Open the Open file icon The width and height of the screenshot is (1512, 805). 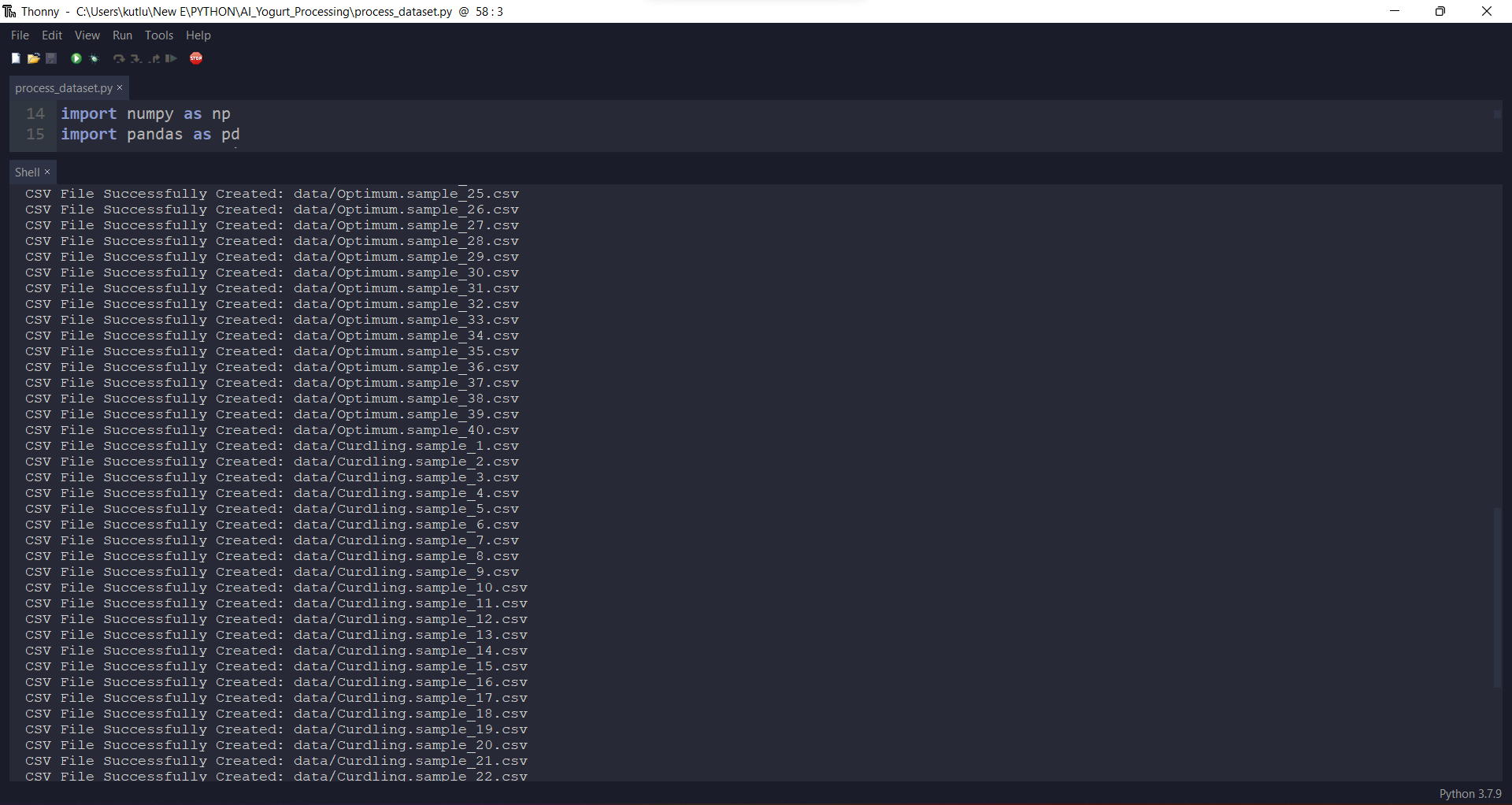click(33, 58)
